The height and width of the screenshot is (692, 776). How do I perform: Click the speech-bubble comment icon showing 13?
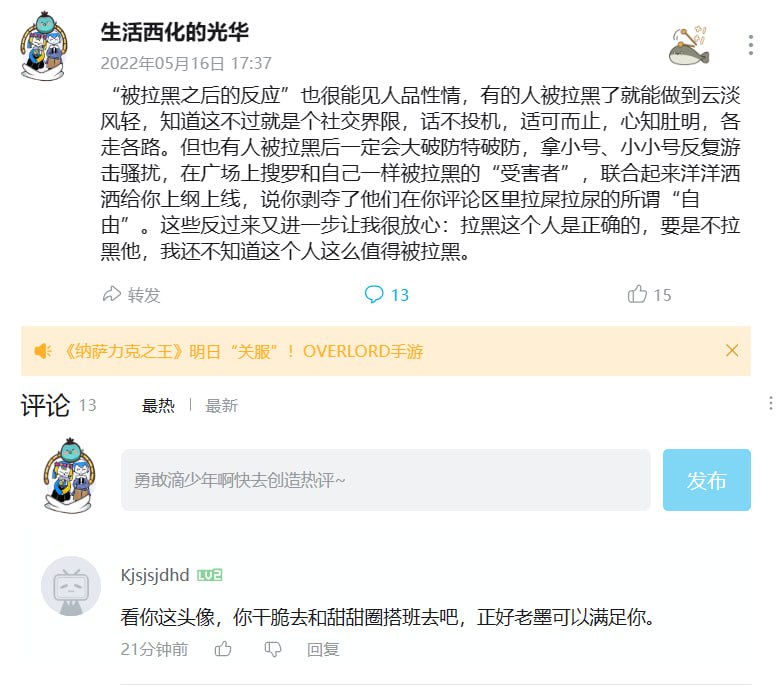[374, 294]
